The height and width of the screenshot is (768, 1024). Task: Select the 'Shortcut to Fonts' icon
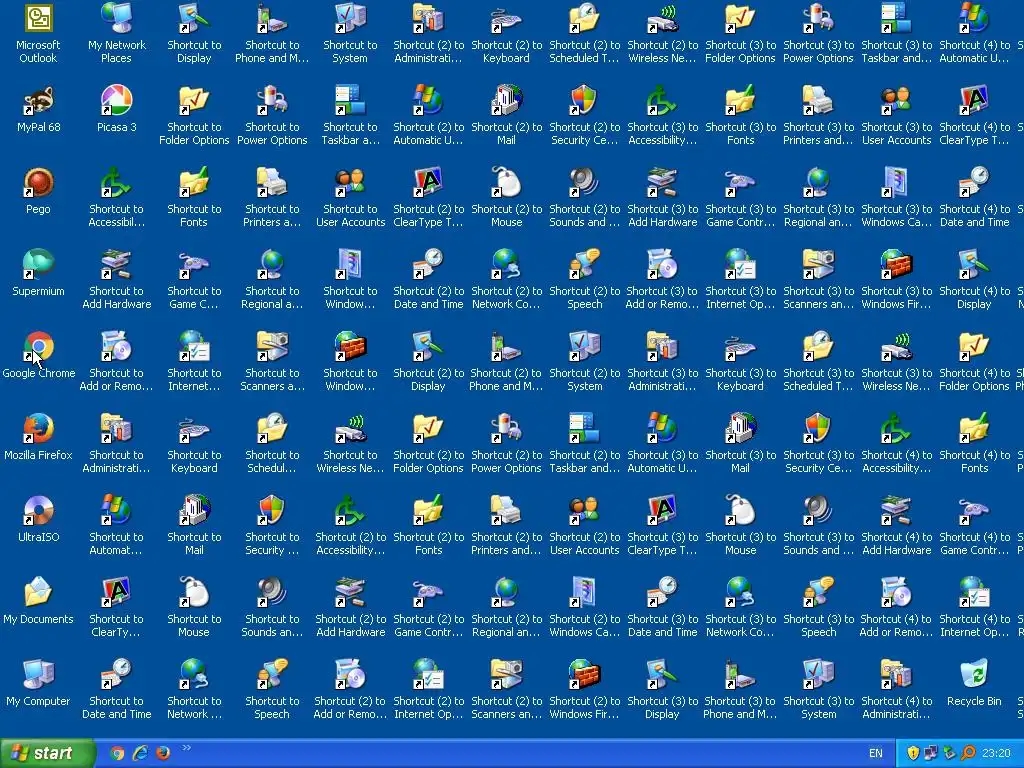(x=194, y=183)
